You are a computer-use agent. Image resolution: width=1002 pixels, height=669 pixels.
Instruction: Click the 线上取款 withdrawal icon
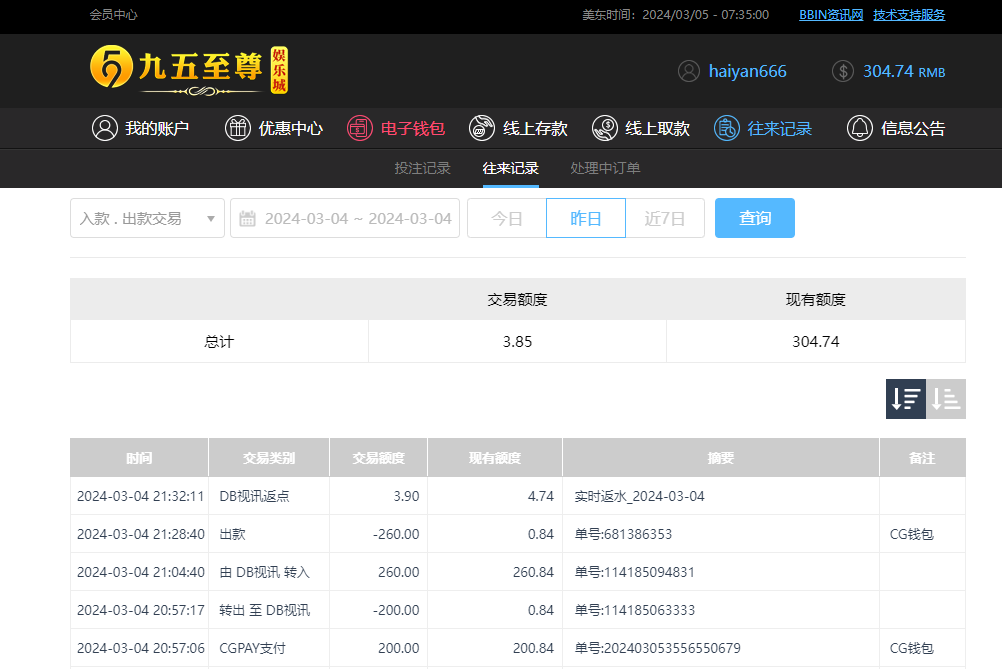click(x=604, y=128)
